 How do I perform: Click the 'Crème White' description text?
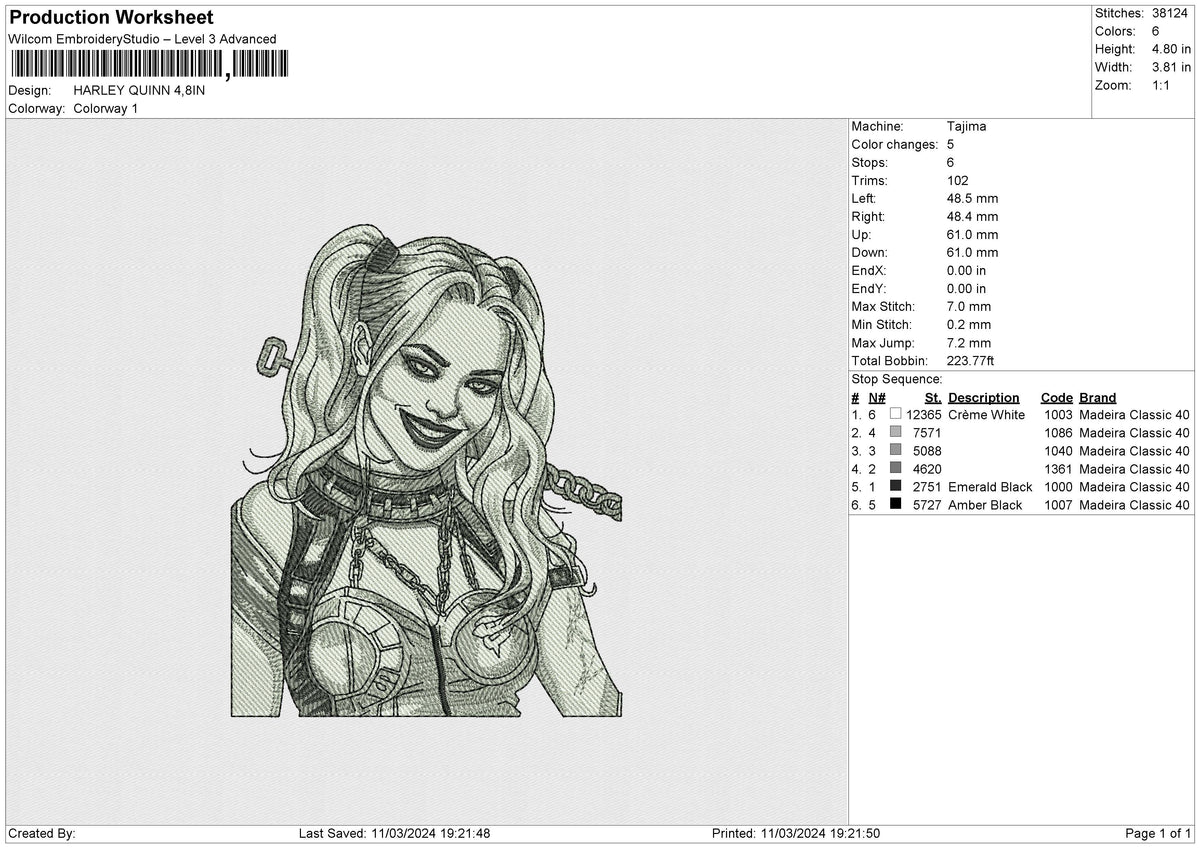tap(987, 414)
